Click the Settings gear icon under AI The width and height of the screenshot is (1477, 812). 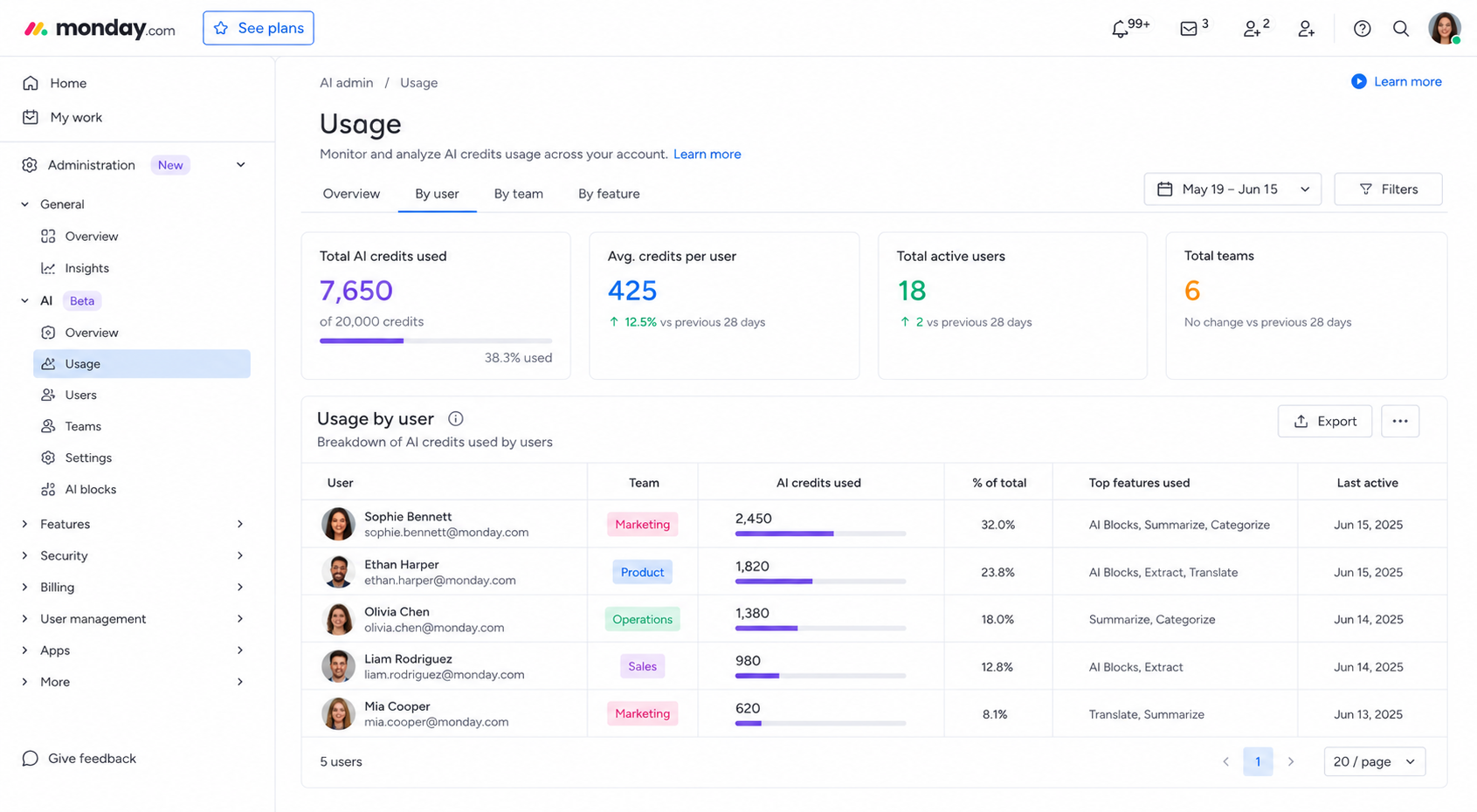(x=48, y=458)
